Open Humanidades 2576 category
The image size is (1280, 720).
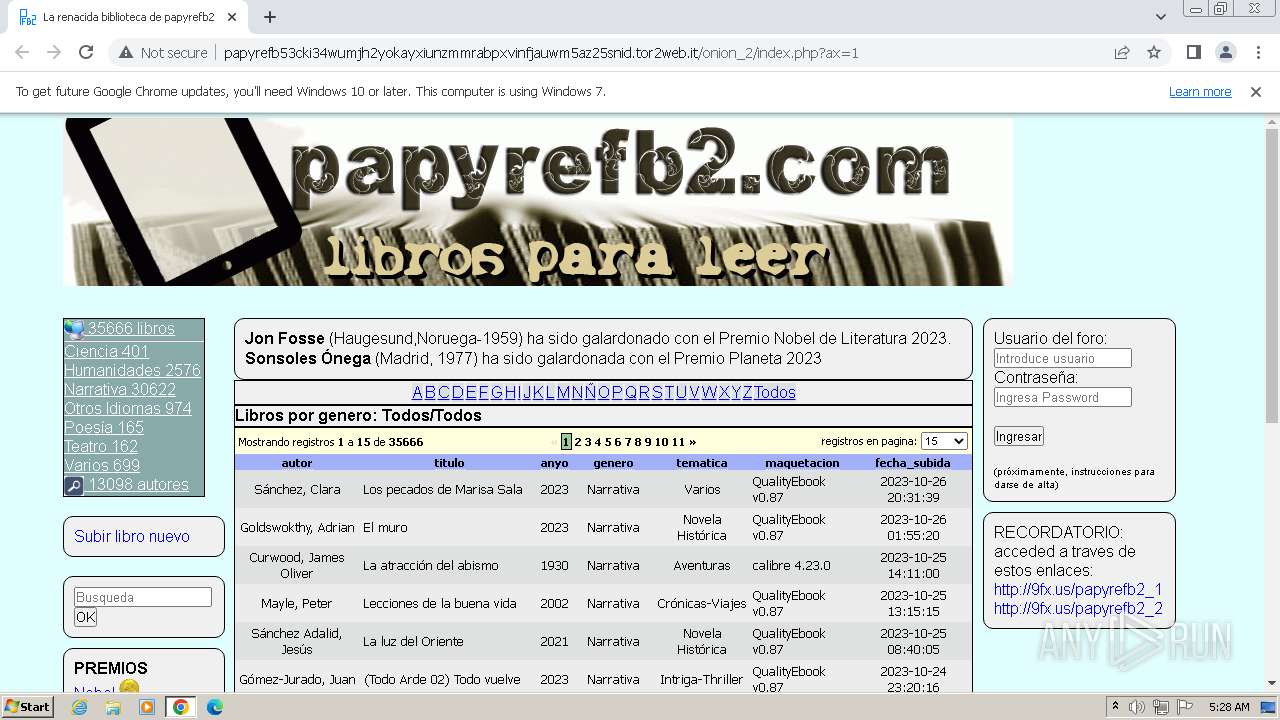pos(132,371)
